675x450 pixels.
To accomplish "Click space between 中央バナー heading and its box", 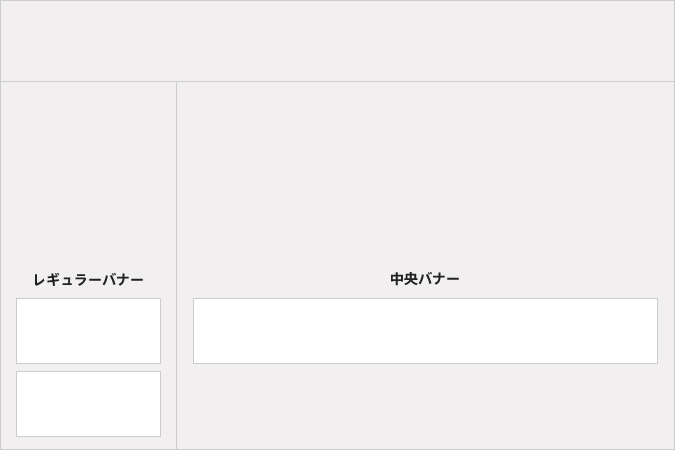I will [425, 292].
